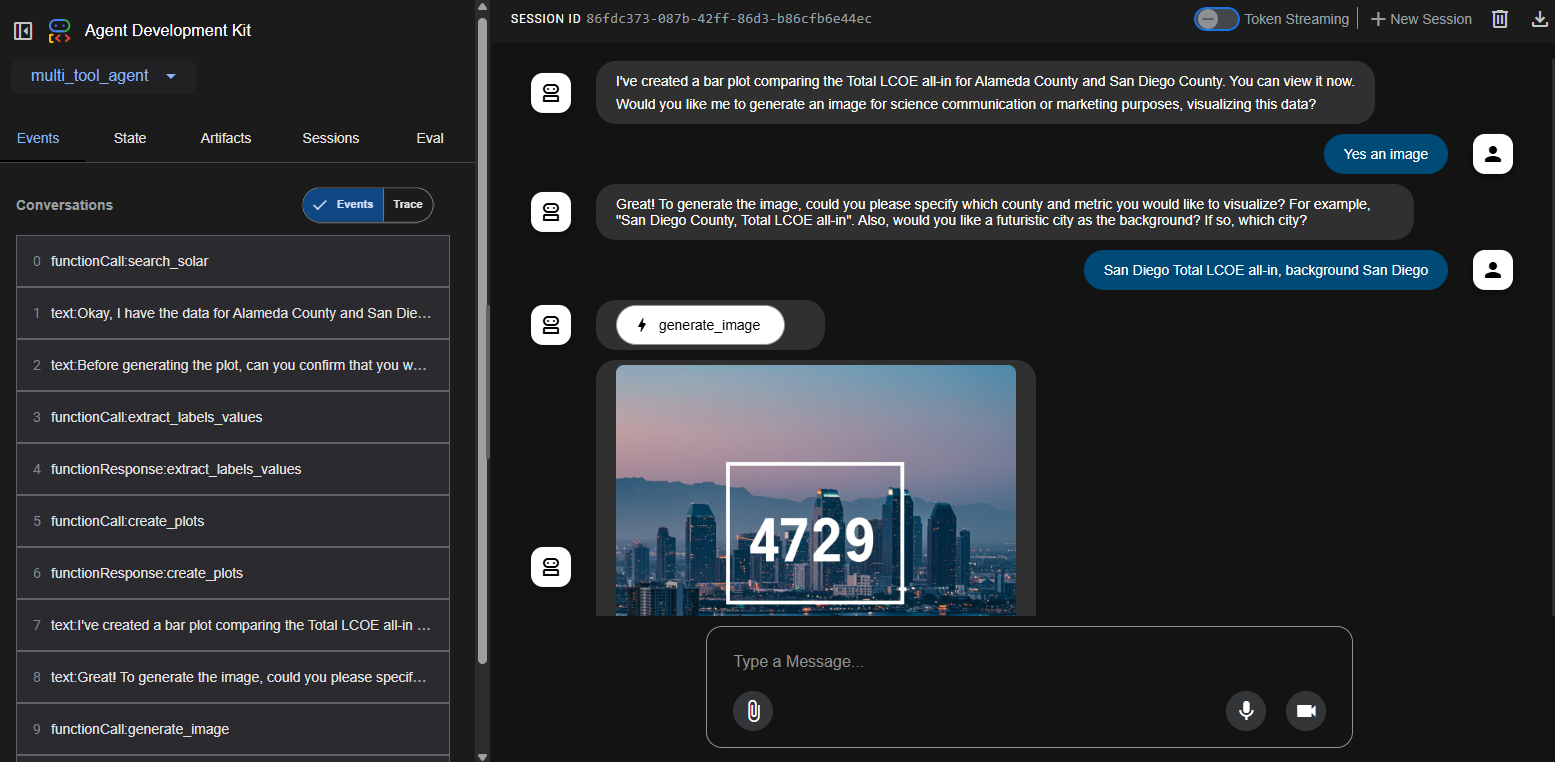Switch to the State tab
The image size is (1555, 762).
130,138
